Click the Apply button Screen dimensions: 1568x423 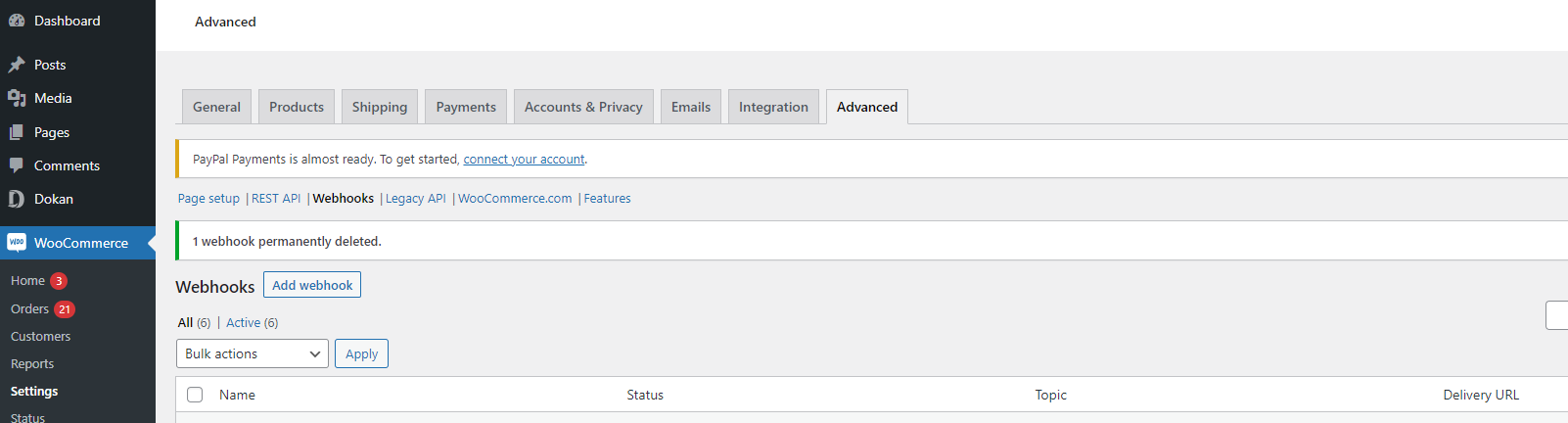(361, 353)
